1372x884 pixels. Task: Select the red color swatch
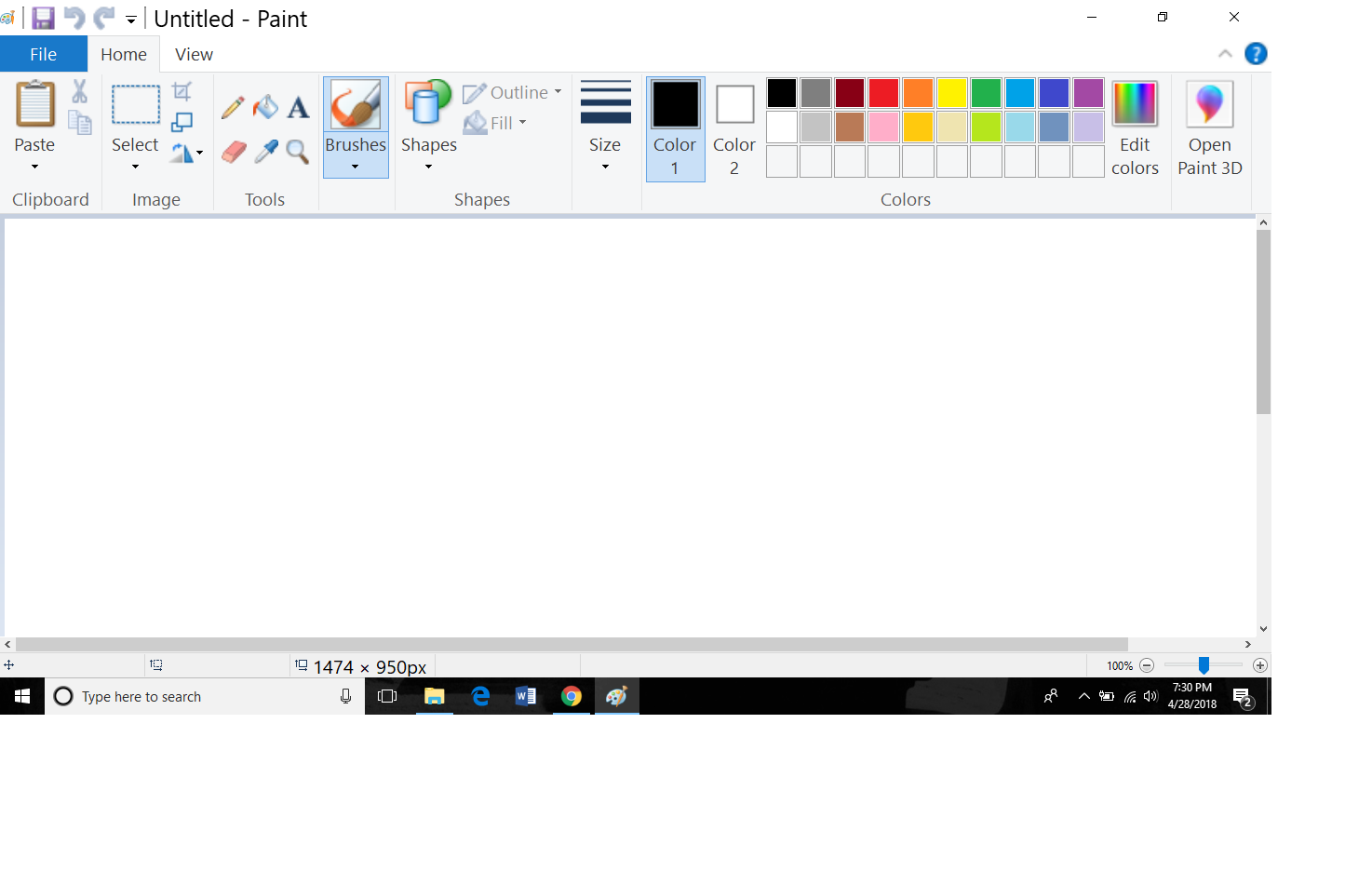point(882,92)
